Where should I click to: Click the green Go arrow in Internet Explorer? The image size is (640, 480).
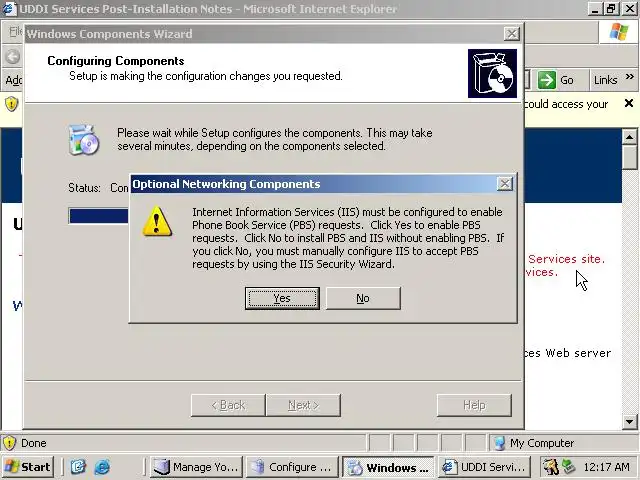click(x=547, y=80)
